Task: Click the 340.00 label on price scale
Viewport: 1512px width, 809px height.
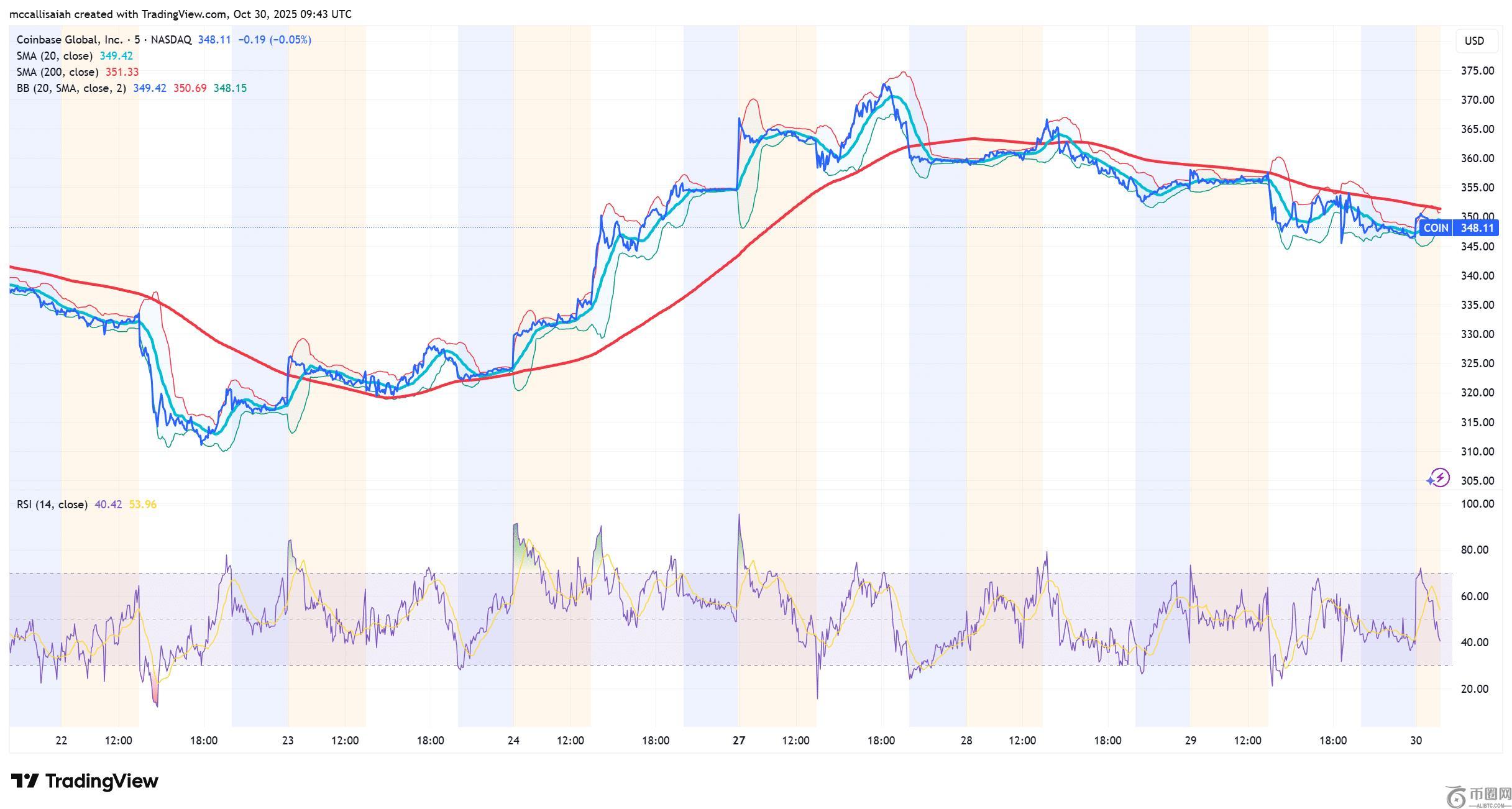Action: [1477, 276]
